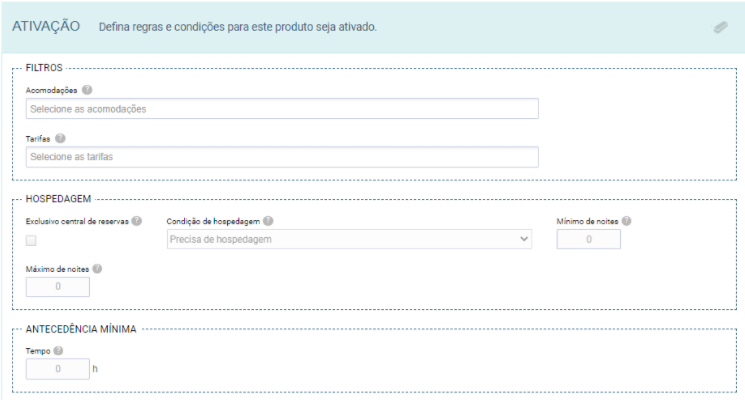Open help icon next to Acomodações
The image size is (745, 400).
point(87,90)
